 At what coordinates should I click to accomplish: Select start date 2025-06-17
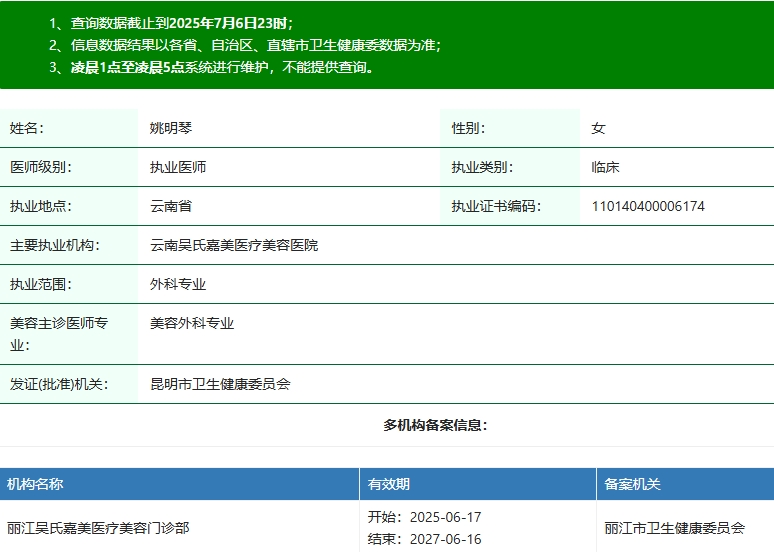[x=446, y=517]
